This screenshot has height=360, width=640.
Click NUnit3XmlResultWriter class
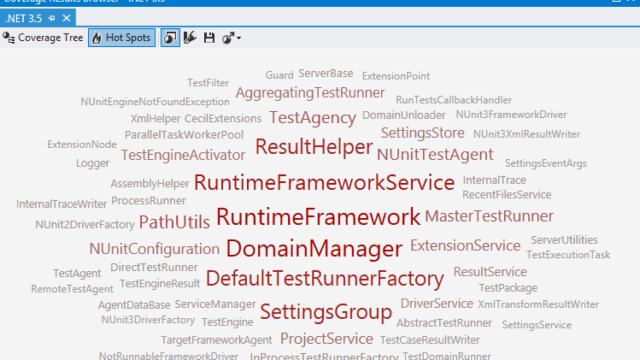click(526, 134)
